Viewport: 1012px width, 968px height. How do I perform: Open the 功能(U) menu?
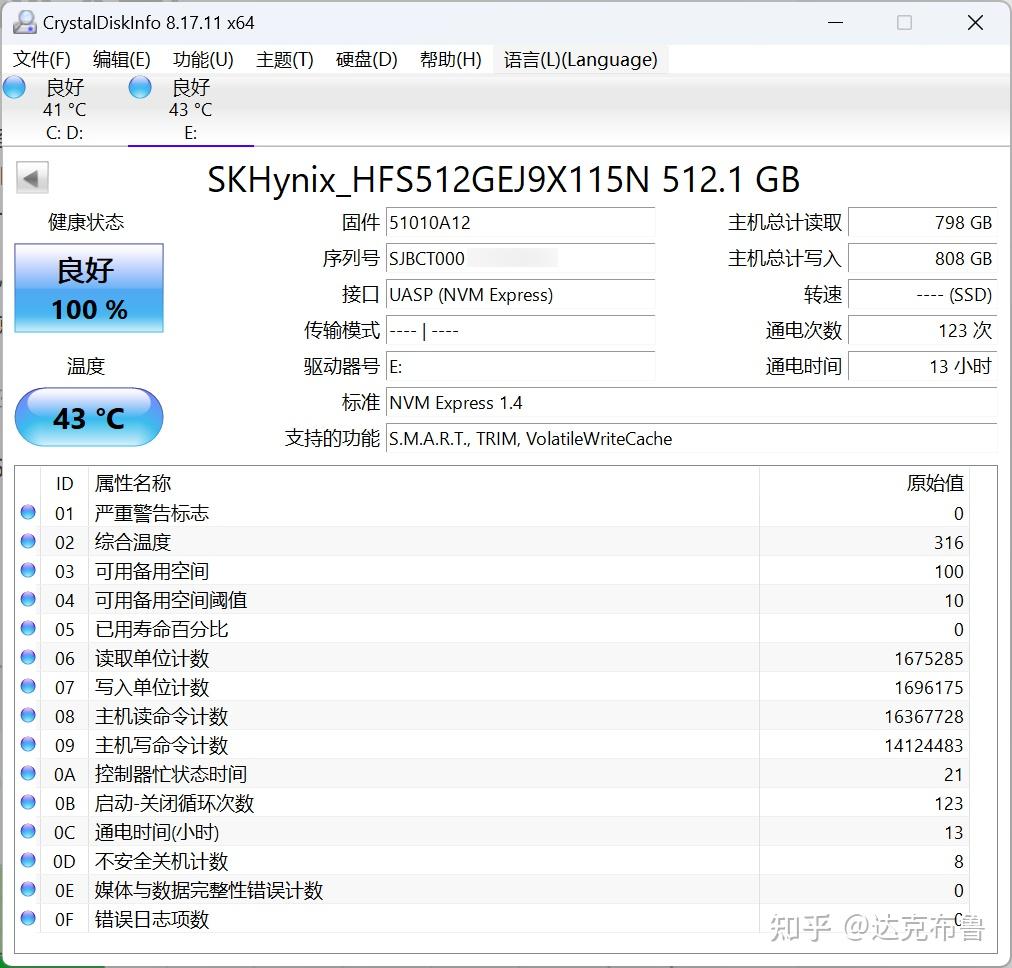tap(201, 59)
